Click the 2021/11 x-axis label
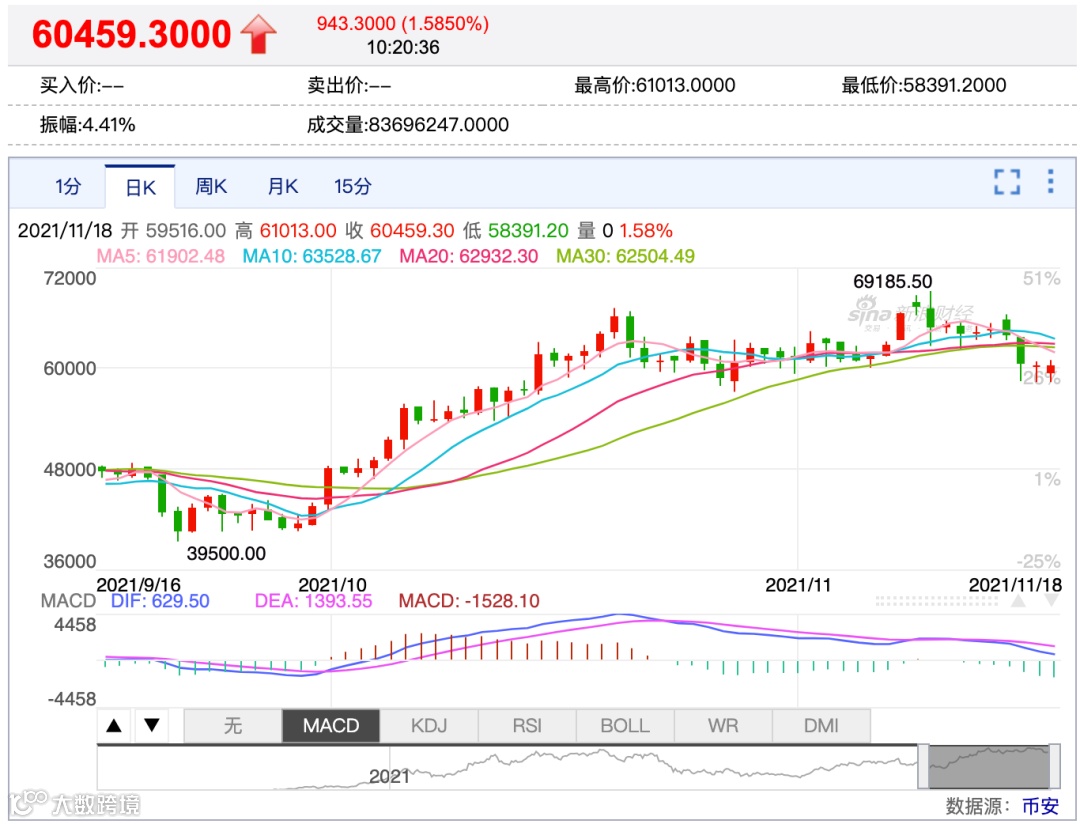Screen dimensions: 1080x824 (x=798, y=586)
